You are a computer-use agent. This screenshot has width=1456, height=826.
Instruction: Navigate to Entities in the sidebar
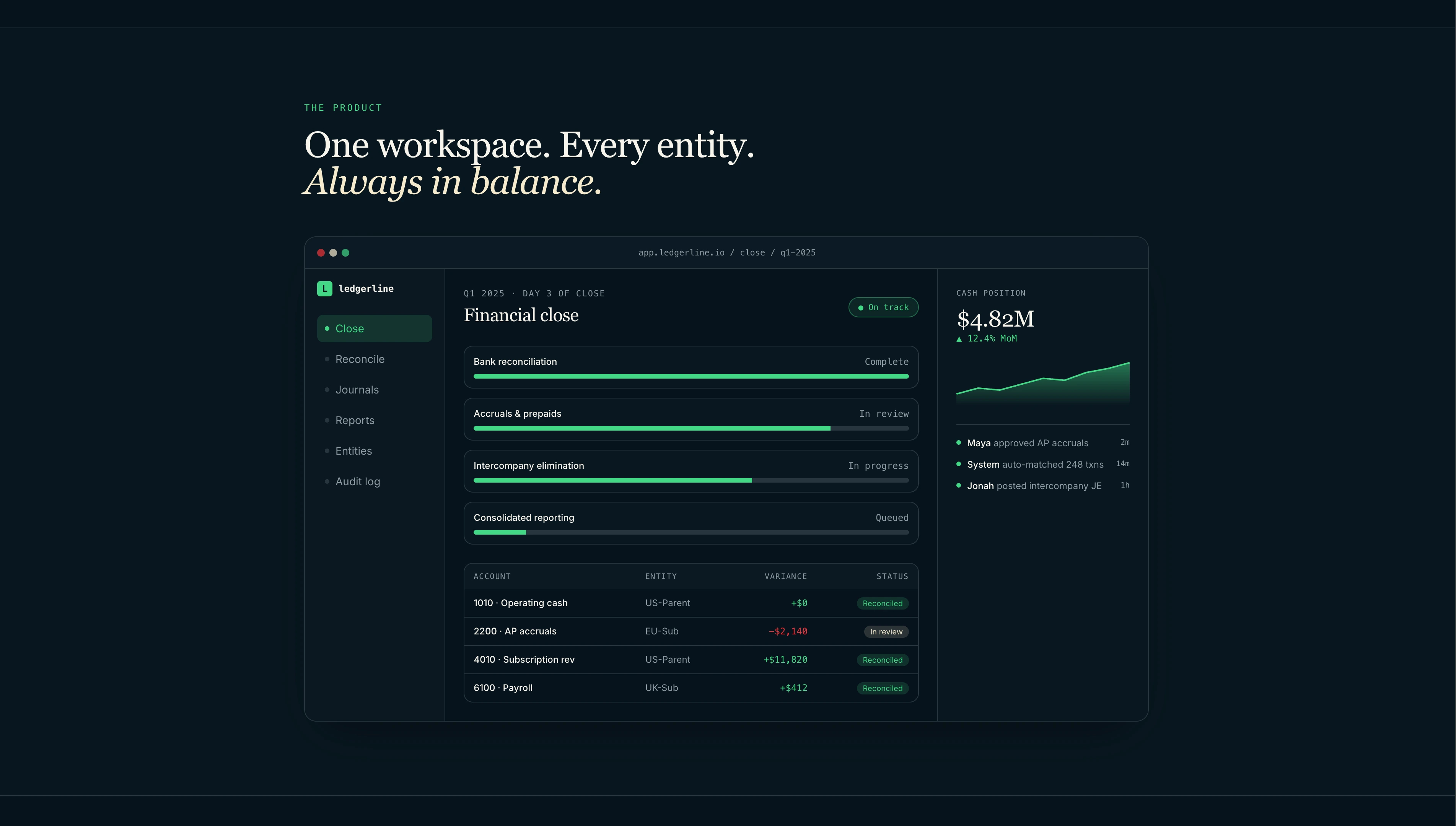click(375, 451)
